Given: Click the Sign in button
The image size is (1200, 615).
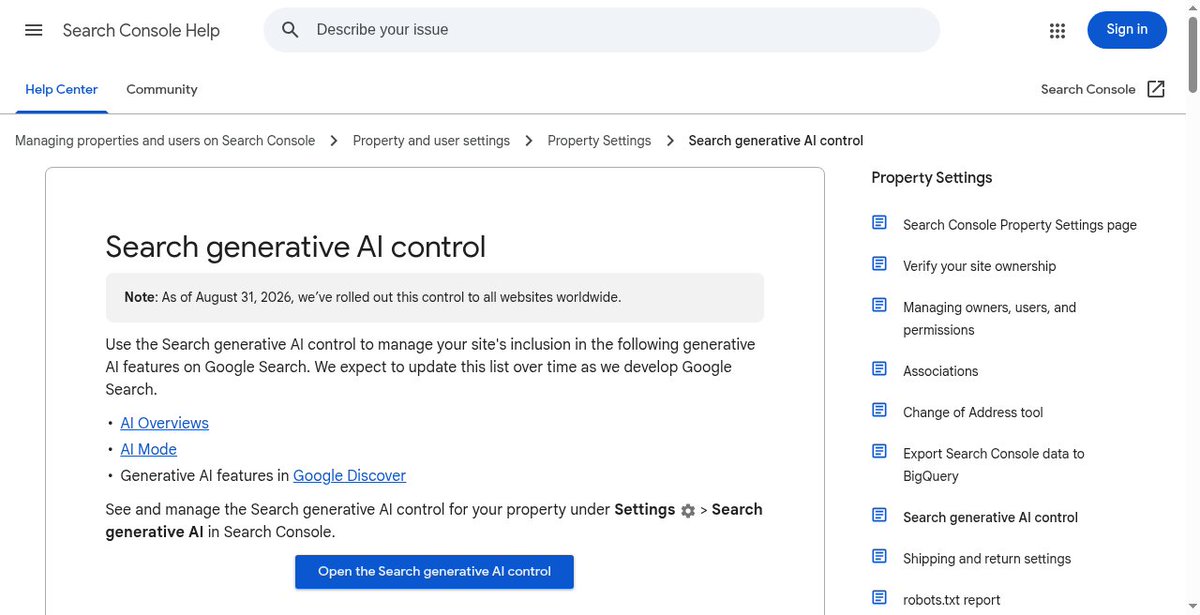Looking at the screenshot, I should click(1127, 30).
